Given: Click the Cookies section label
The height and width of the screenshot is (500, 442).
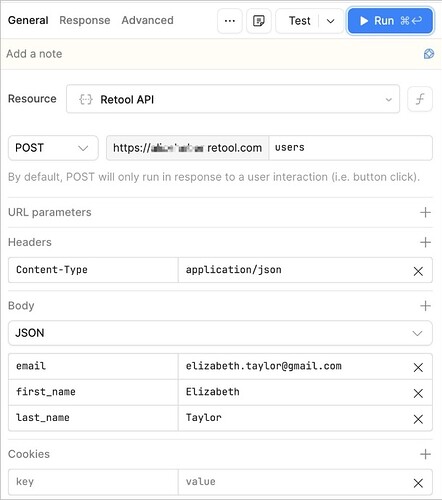Looking at the screenshot, I should pyautogui.click(x=29, y=454).
